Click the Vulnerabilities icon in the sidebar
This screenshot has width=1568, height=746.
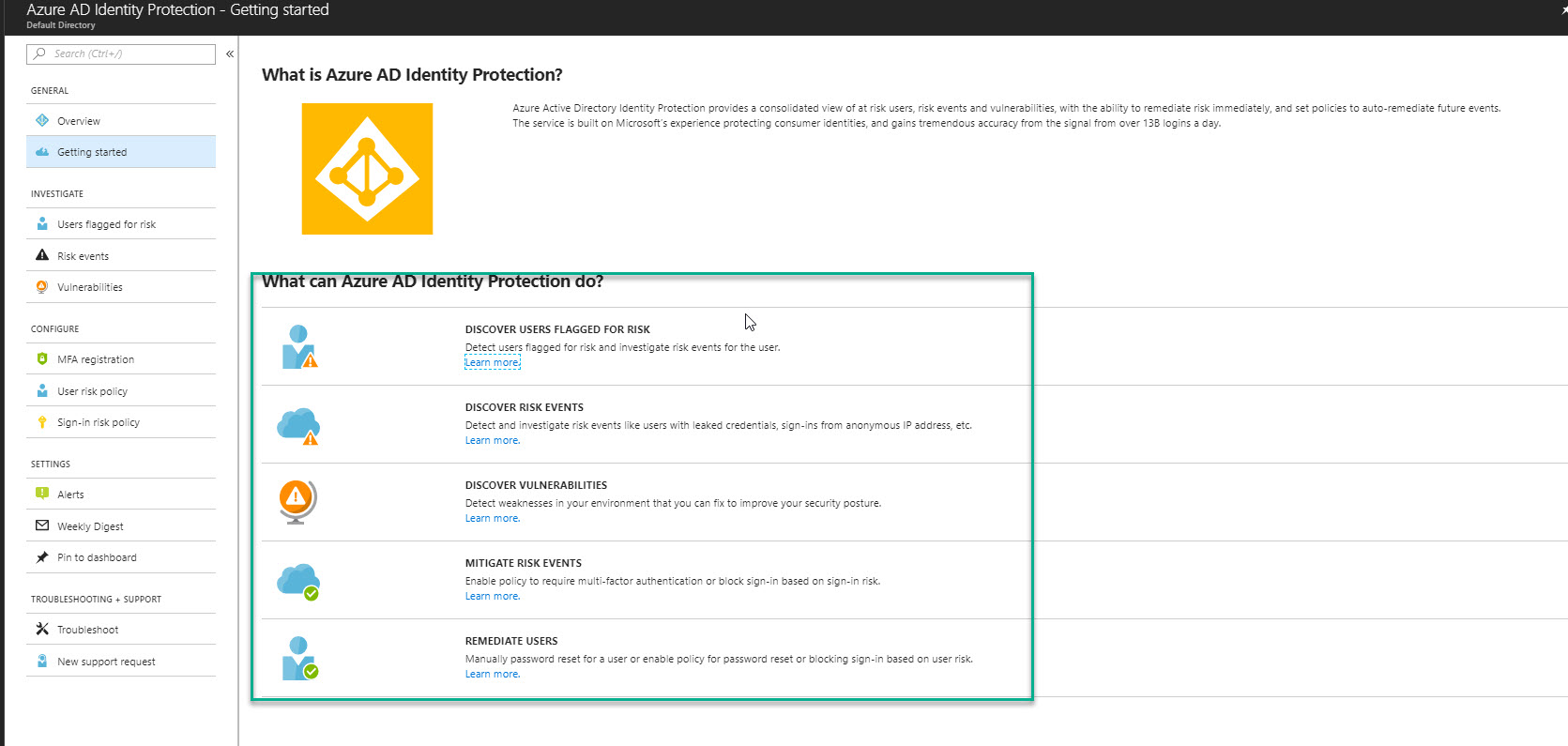[x=42, y=287]
